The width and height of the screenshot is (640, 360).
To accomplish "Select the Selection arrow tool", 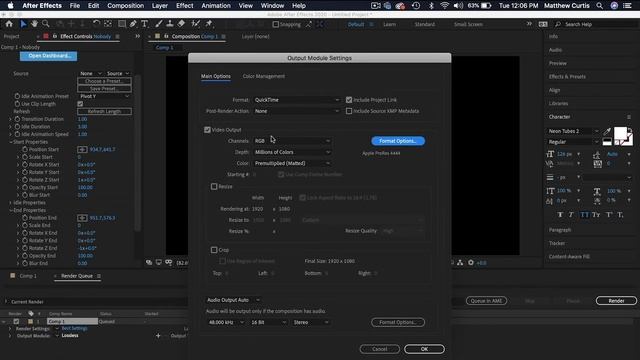I will point(23,24).
